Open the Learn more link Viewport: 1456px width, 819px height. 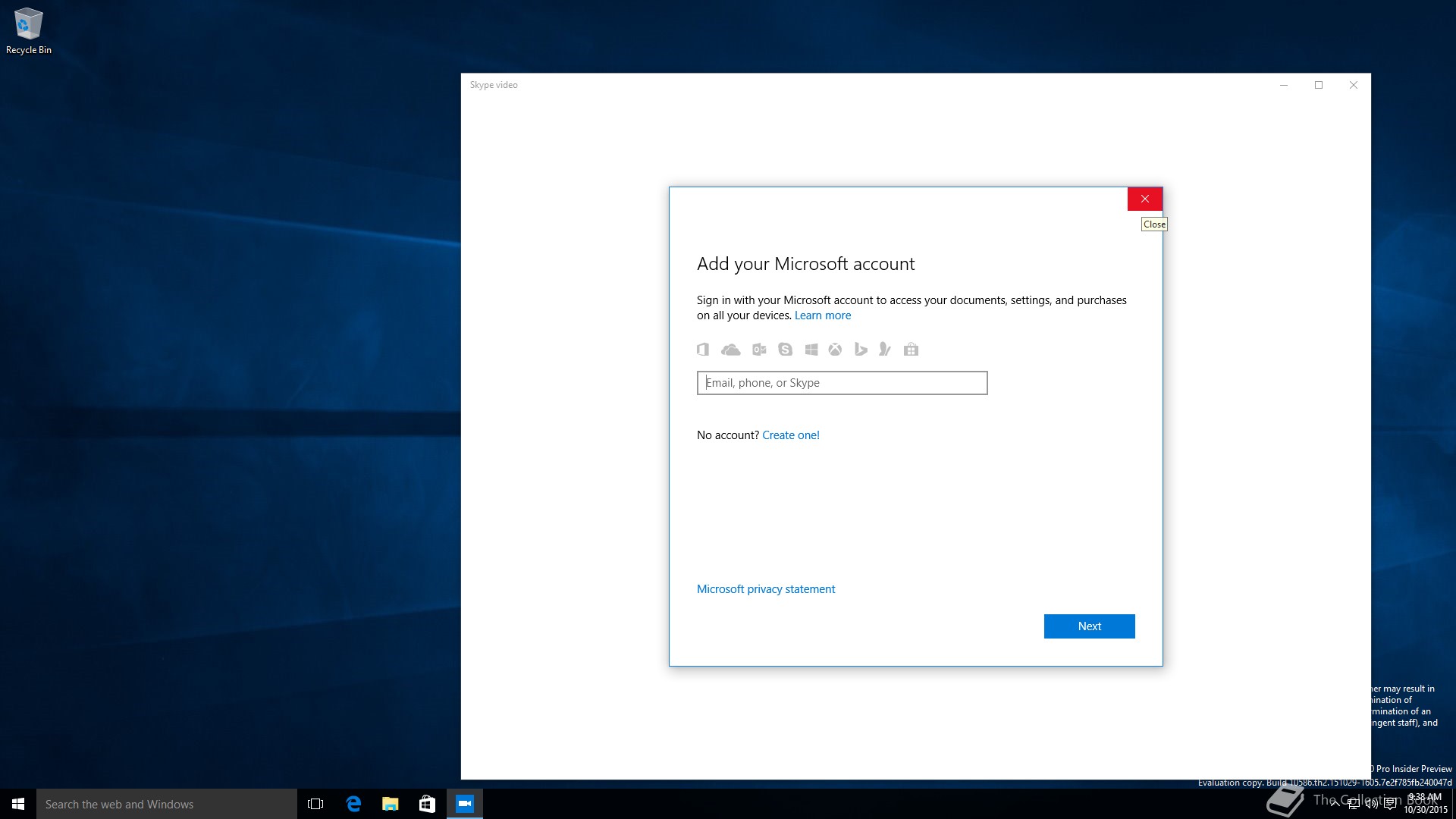click(x=823, y=315)
